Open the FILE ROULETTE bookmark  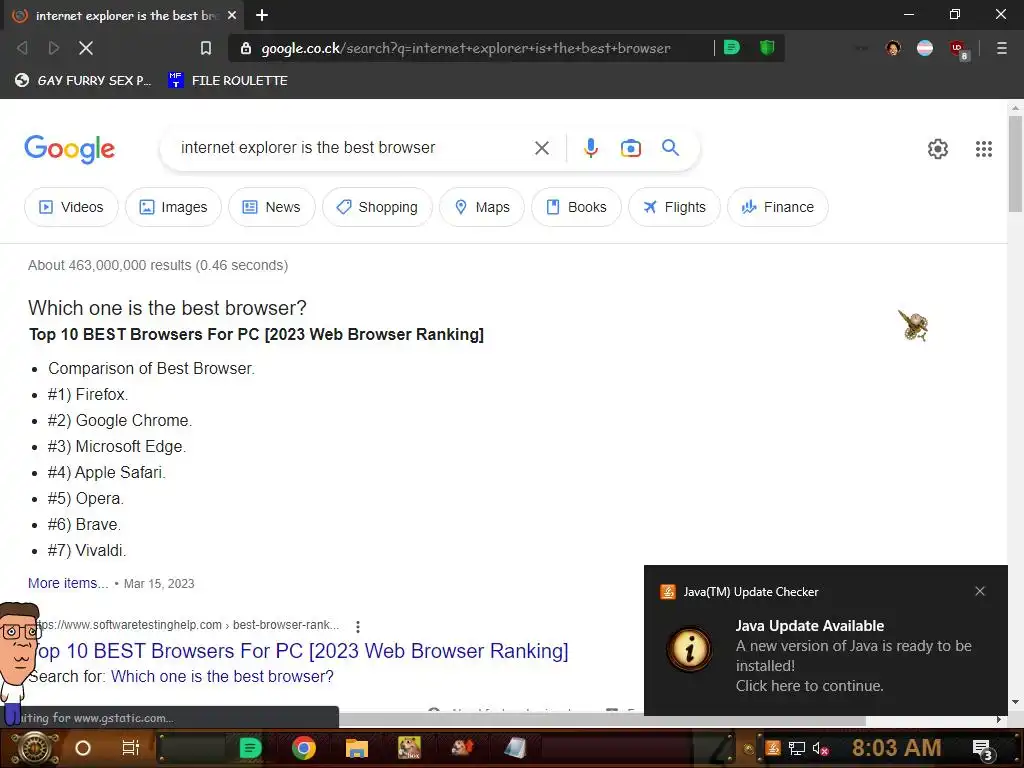tap(228, 80)
